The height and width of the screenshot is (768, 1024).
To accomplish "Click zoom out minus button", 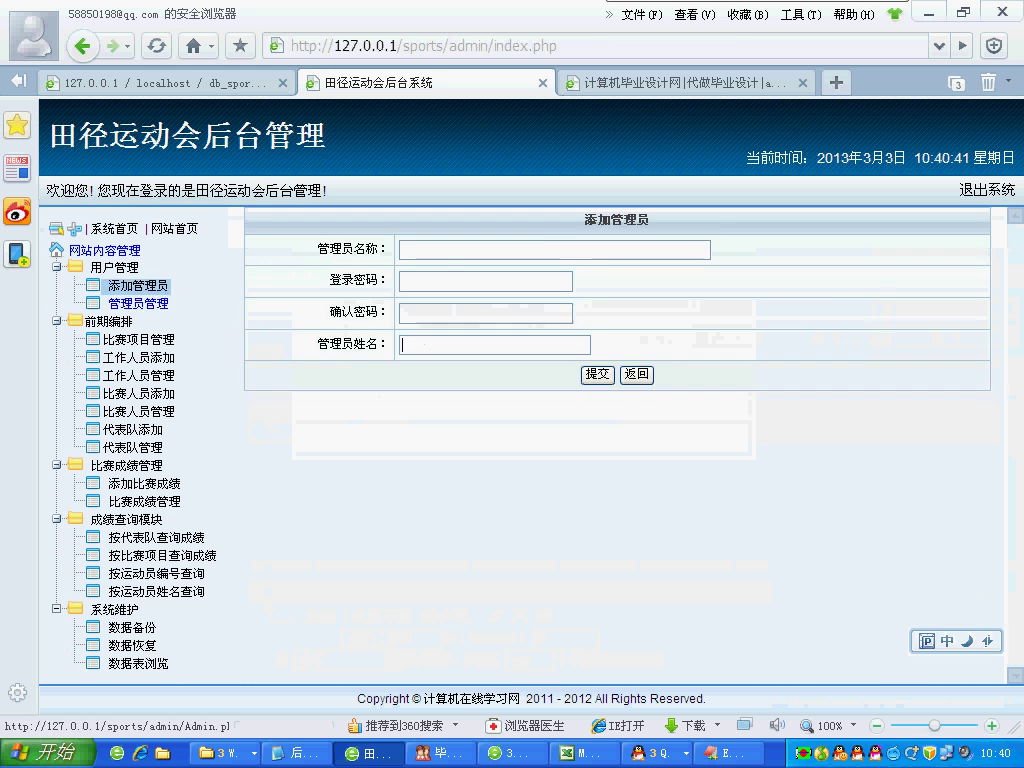I will pyautogui.click(x=877, y=726).
